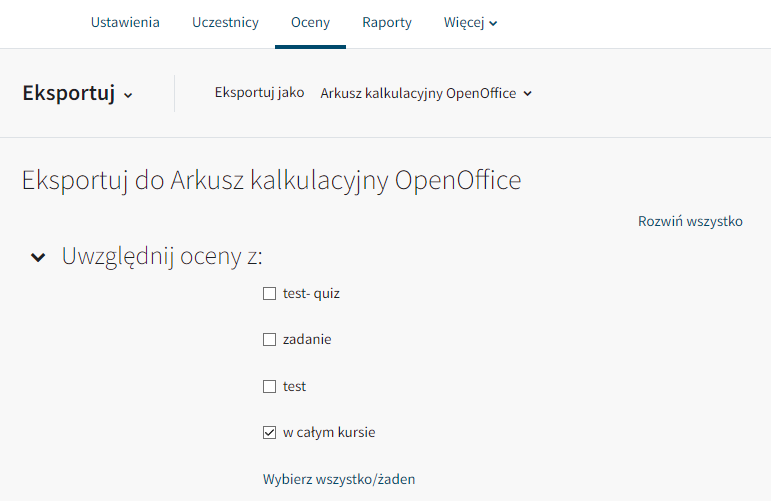
Task: Click Rozwiń wszystko link
Action: [x=690, y=221]
